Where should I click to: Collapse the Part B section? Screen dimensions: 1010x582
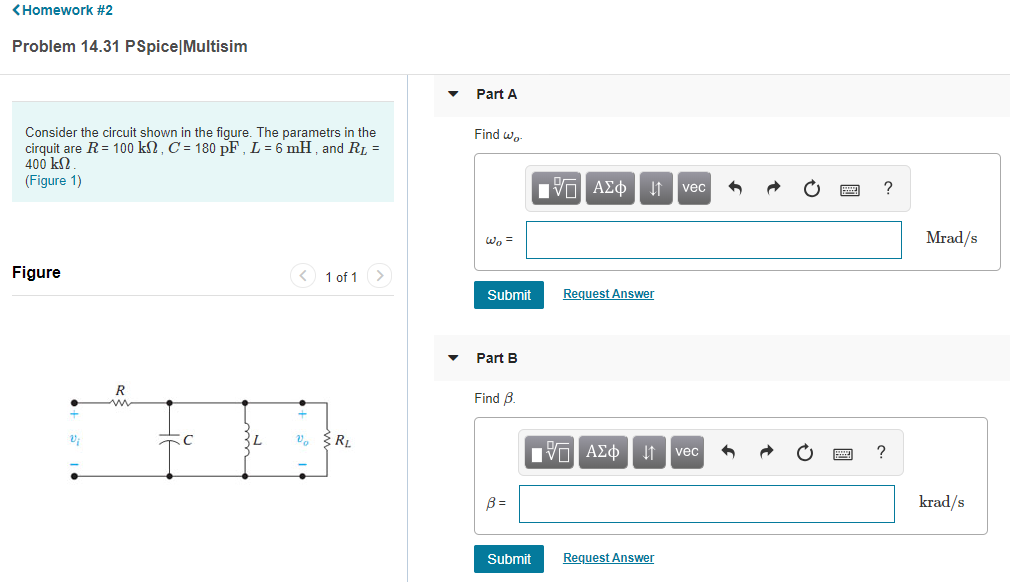pos(453,357)
